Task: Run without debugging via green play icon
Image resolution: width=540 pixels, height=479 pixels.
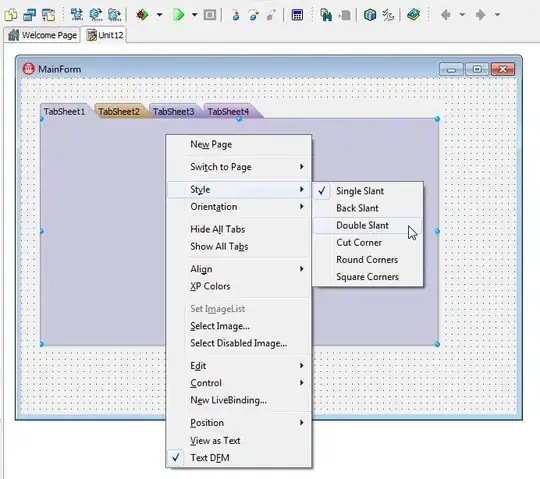Action: click(178, 15)
